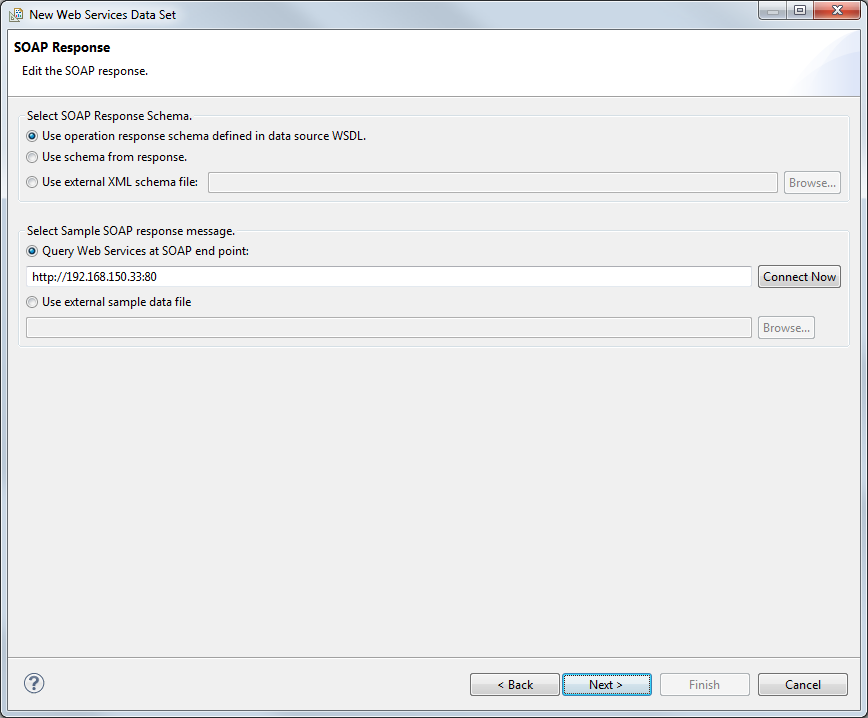Screen dimensions: 868x718
Task: Enable 'Use external XML schema file' option
Action: pyautogui.click(x=33, y=182)
